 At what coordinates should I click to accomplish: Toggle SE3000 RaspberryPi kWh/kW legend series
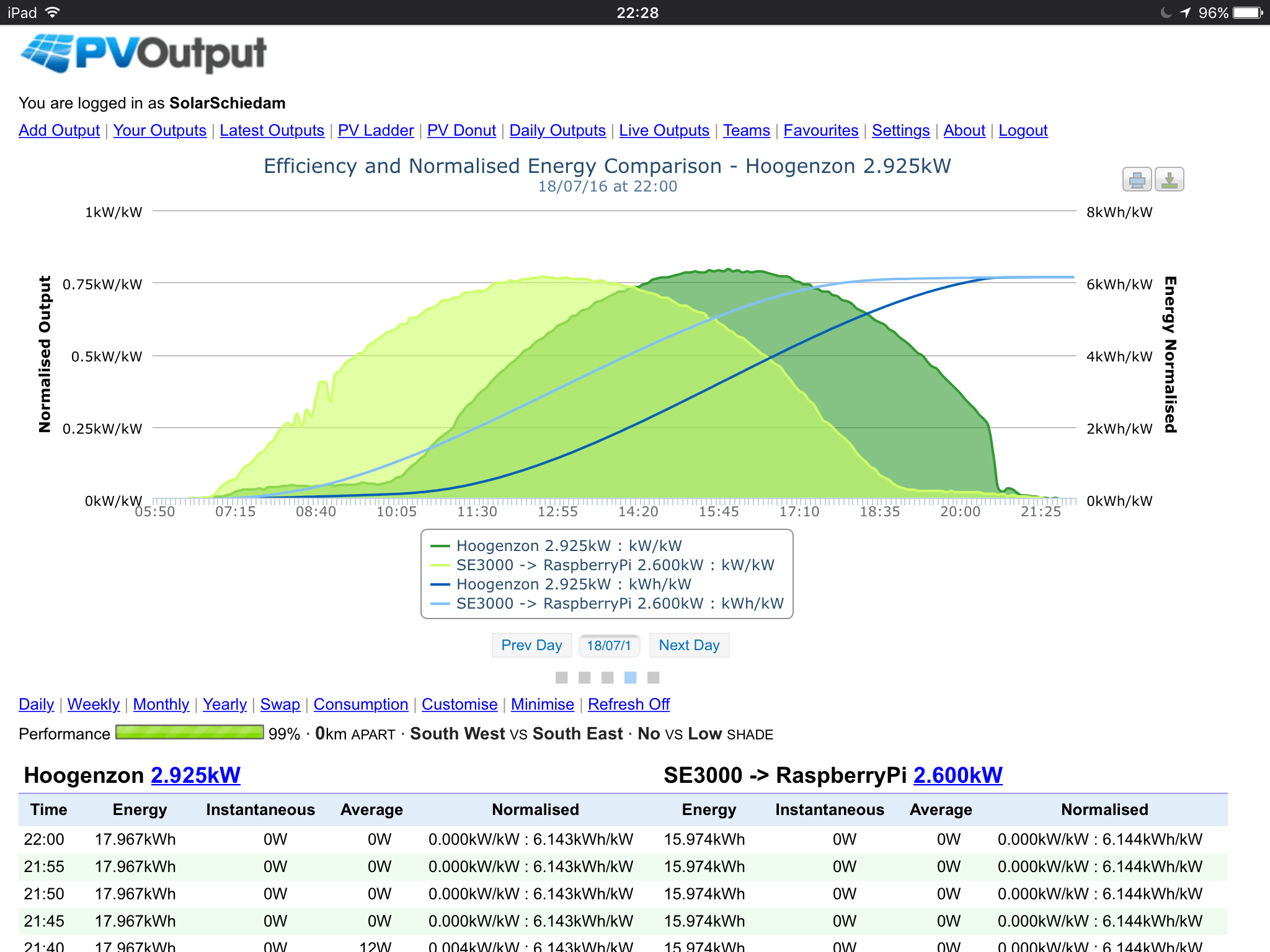pos(619,604)
